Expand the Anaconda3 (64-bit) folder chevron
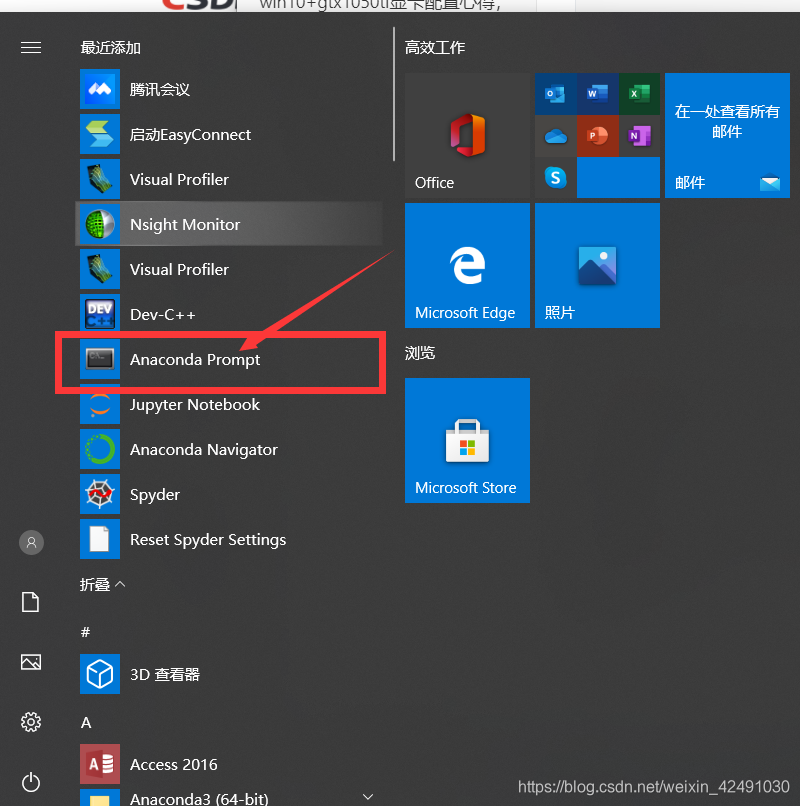Viewport: 800px width, 806px height. [x=368, y=797]
